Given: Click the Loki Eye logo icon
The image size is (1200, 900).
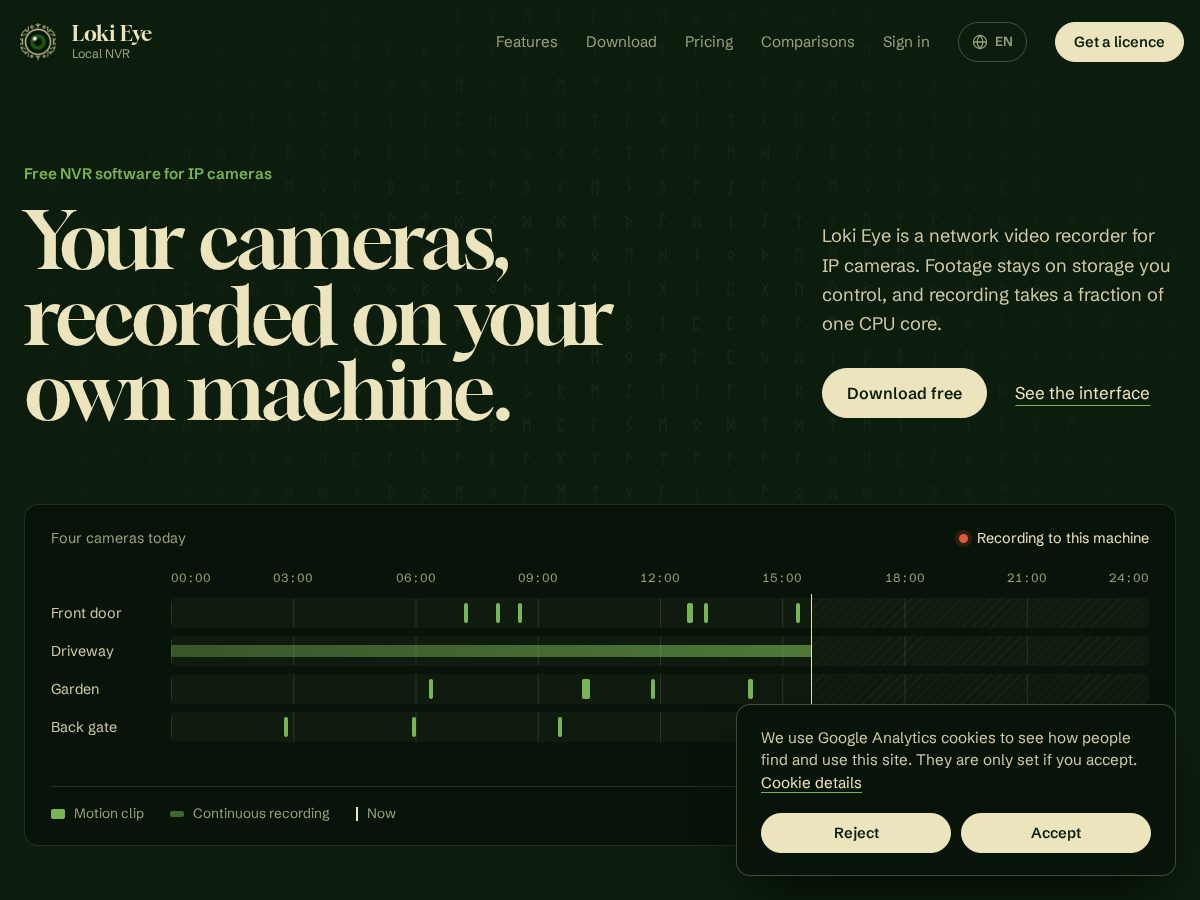Looking at the screenshot, I should 38,41.
